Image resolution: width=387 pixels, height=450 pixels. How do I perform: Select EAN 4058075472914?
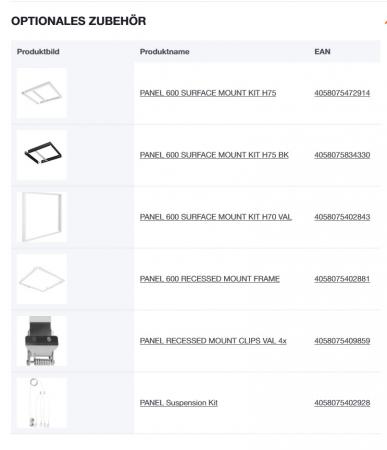click(x=342, y=93)
